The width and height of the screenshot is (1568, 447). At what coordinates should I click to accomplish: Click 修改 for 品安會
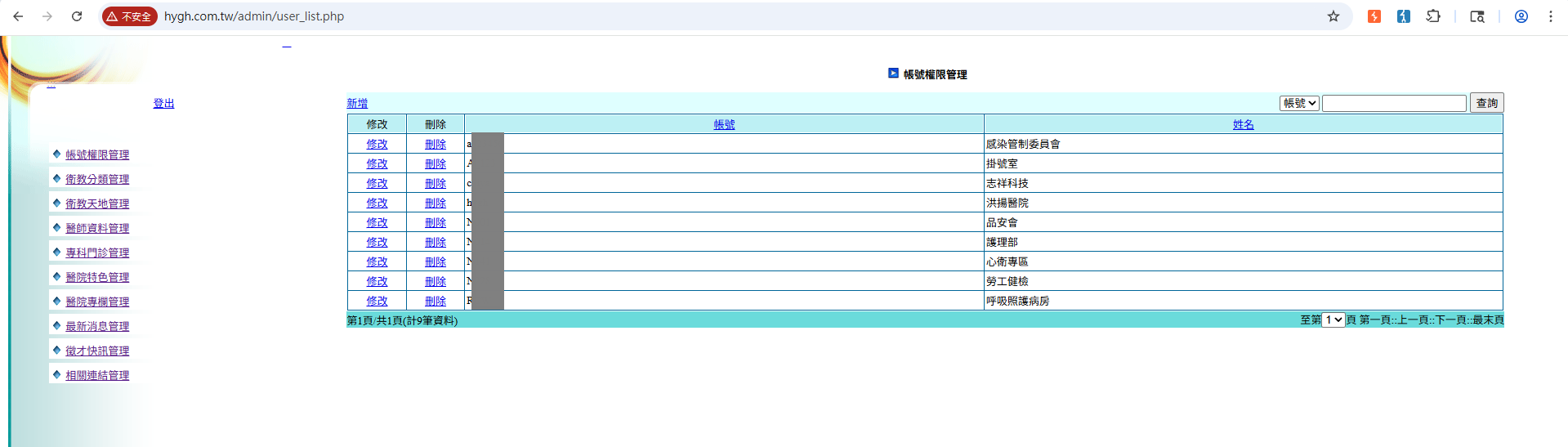coord(377,222)
